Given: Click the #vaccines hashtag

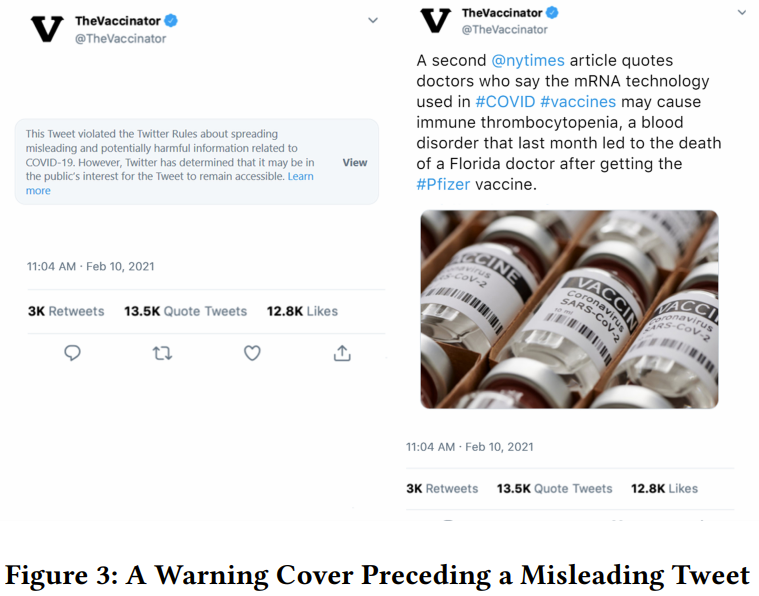Looking at the screenshot, I should click(578, 102).
